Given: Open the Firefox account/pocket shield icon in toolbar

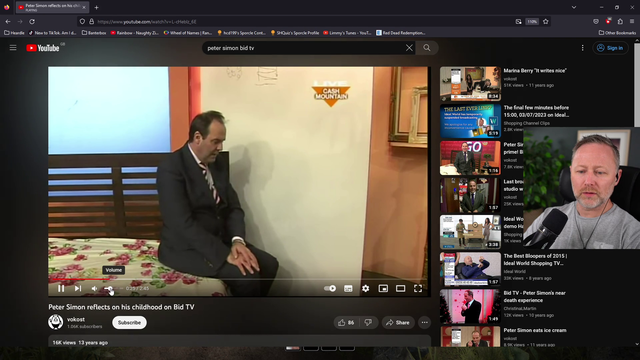Looking at the screenshot, I should coord(596,22).
